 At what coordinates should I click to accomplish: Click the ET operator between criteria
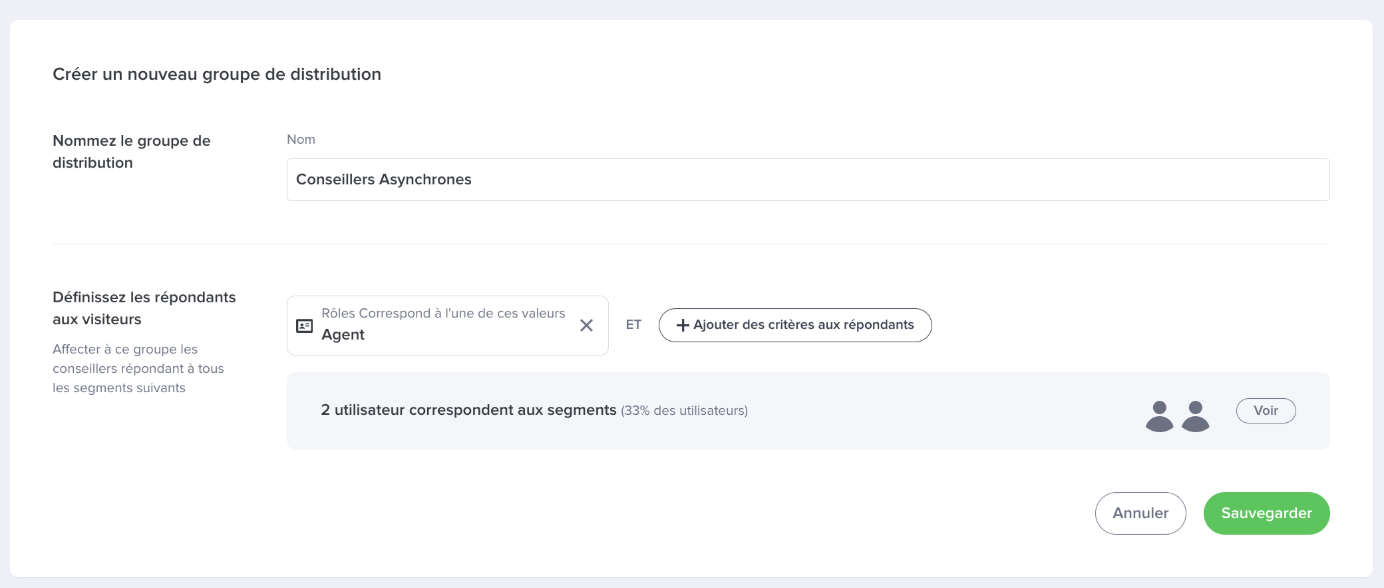633,325
